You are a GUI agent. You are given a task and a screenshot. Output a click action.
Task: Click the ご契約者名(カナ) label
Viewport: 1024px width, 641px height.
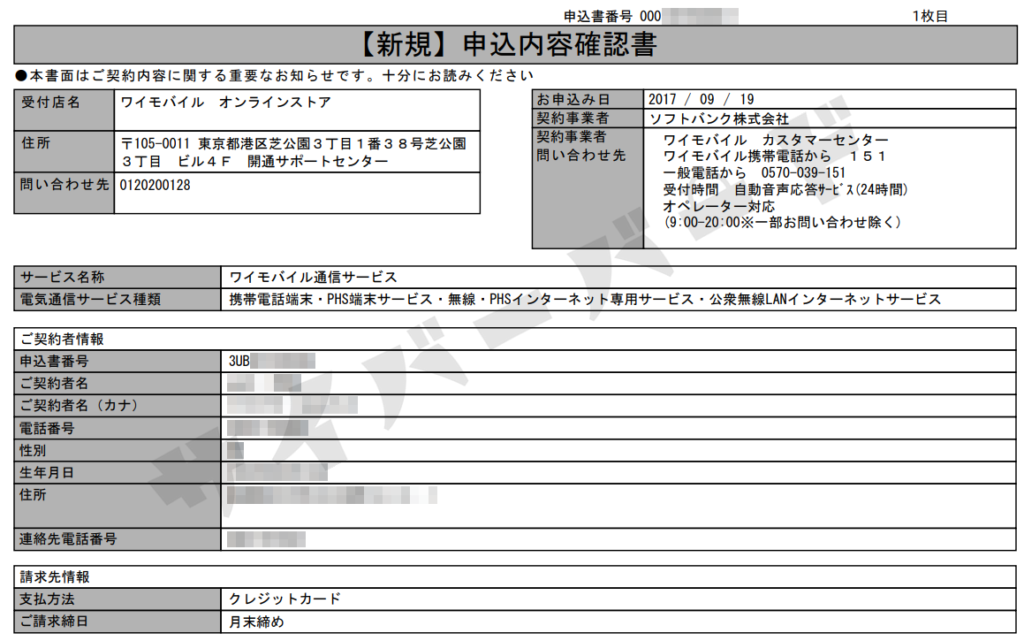pos(79,405)
